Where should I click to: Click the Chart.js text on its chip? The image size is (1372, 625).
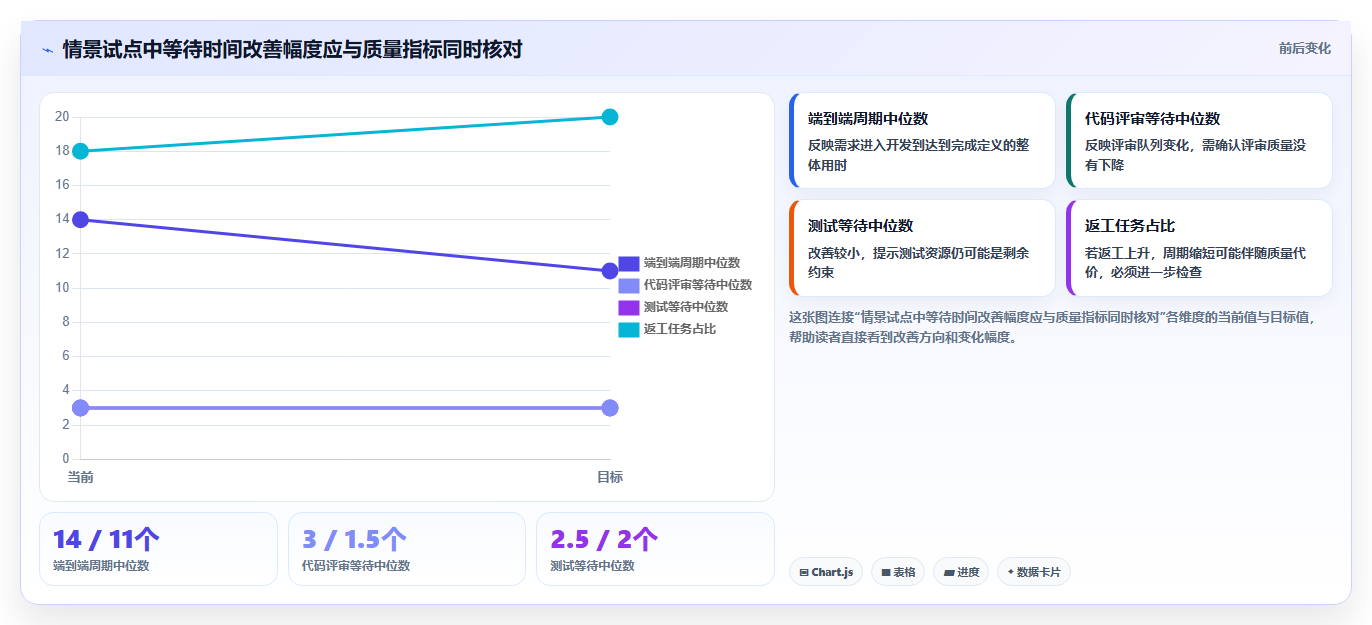(832, 572)
